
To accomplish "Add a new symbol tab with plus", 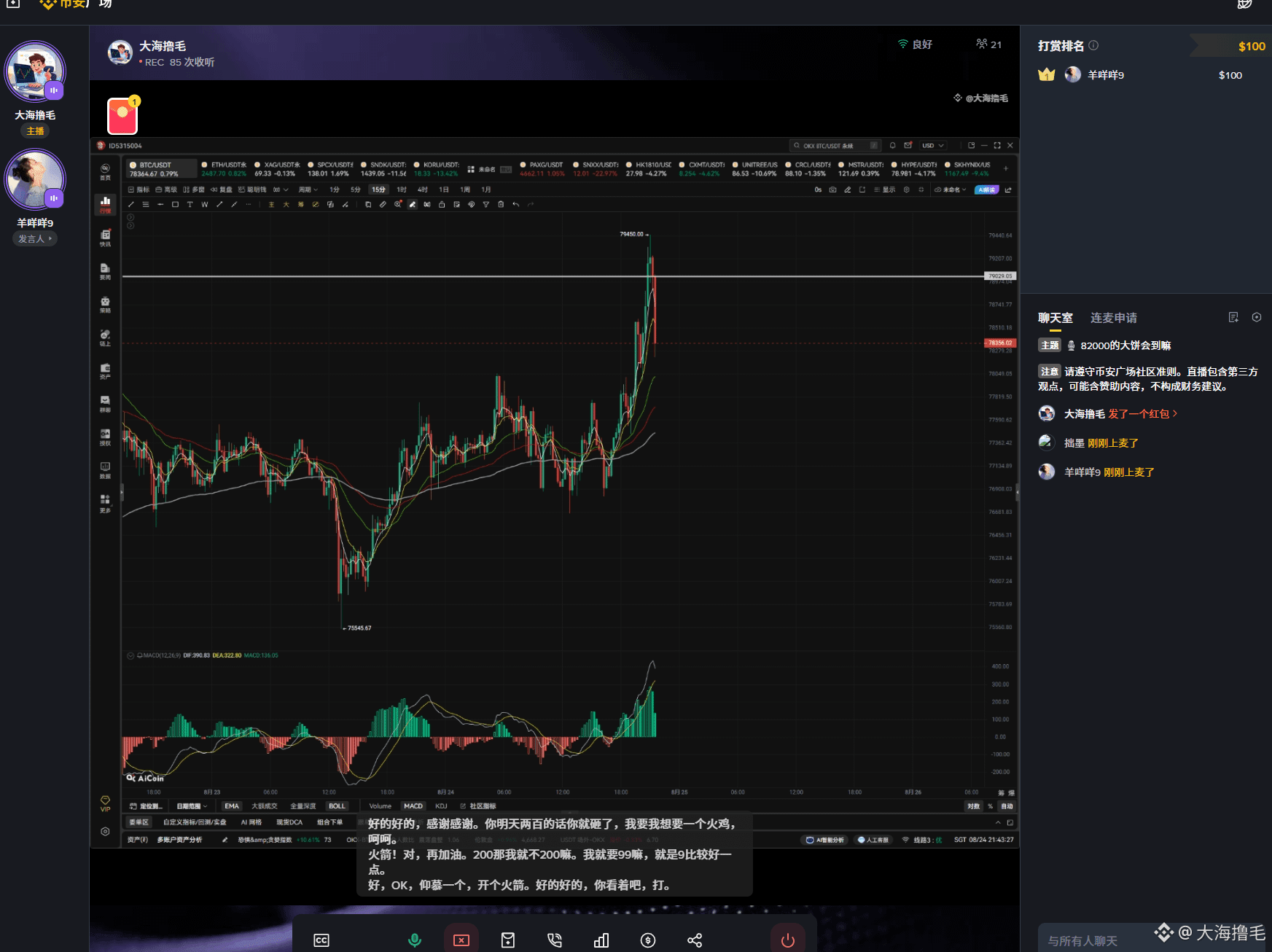I will tap(1006, 168).
